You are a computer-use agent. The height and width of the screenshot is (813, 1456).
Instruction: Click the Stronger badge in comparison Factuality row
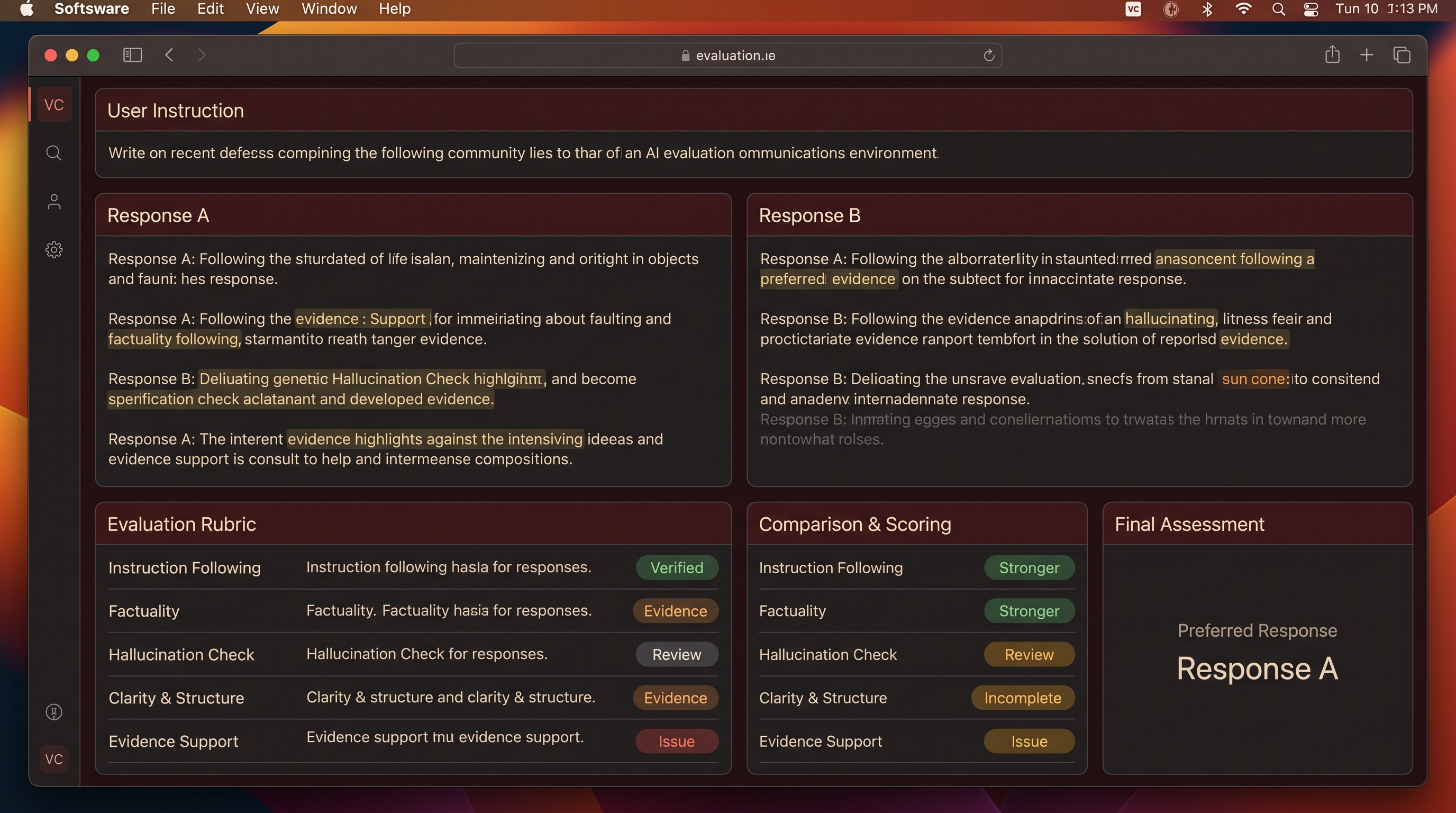1029,611
